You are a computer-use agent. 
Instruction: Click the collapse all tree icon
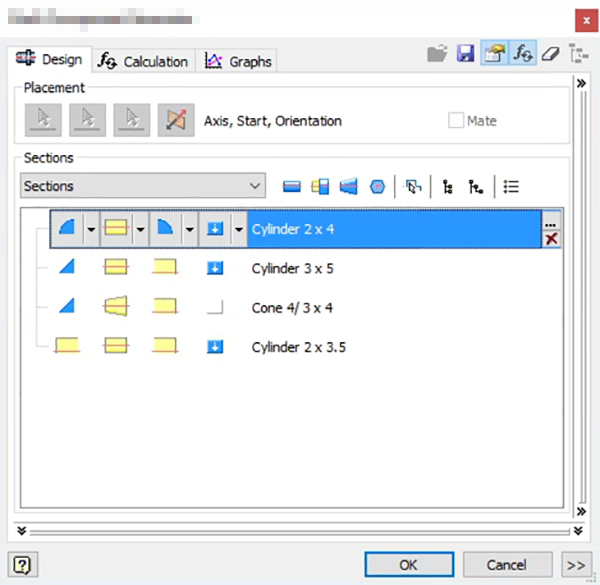475,187
